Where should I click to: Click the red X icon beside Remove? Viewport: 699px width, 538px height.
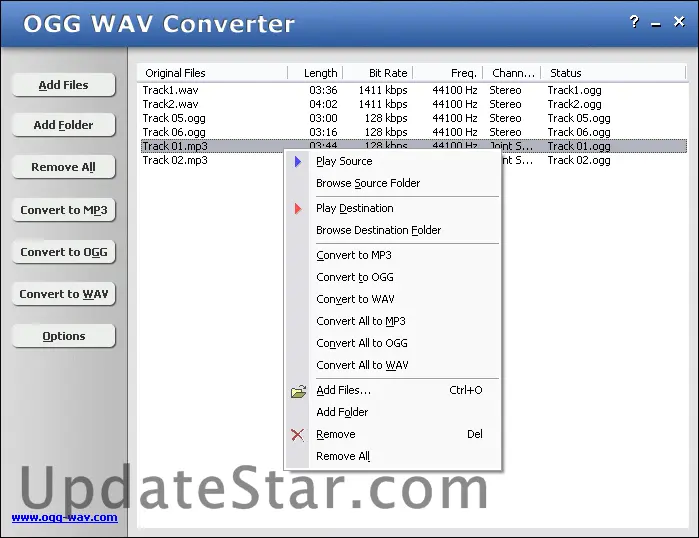pyautogui.click(x=297, y=435)
